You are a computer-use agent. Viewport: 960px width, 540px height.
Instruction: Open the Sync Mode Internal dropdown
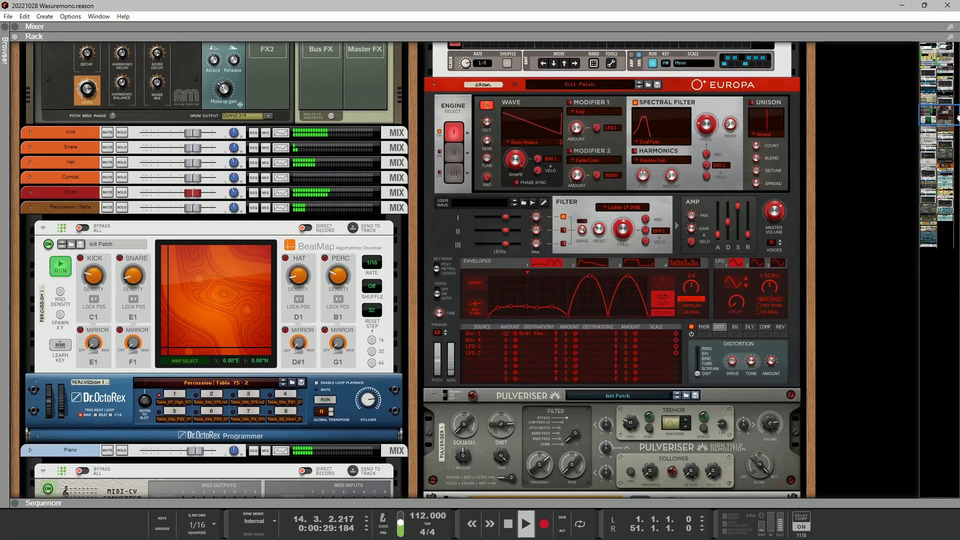click(260, 521)
